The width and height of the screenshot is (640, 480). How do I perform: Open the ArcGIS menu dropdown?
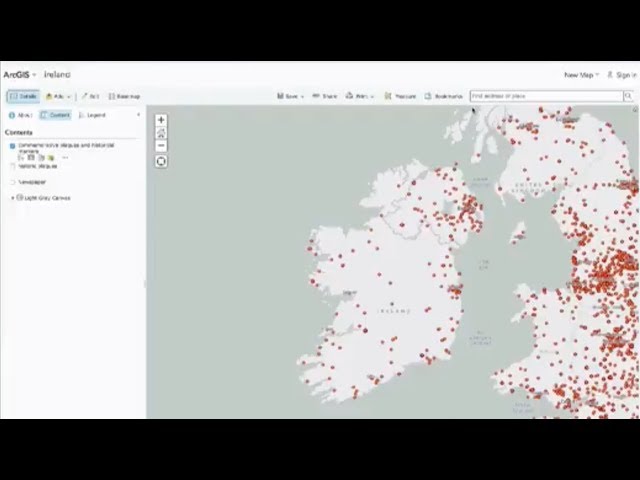(x=20, y=75)
